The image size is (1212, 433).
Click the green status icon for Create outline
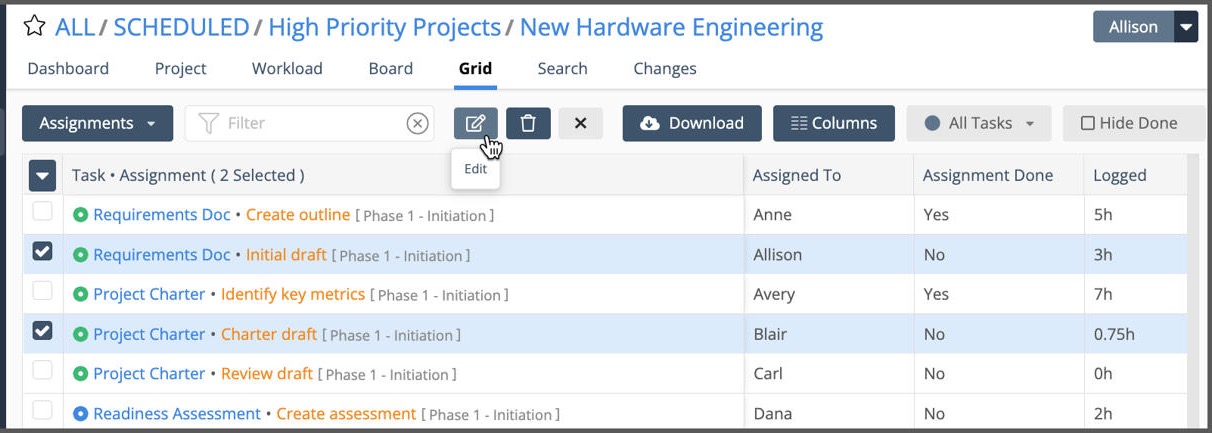coord(80,215)
